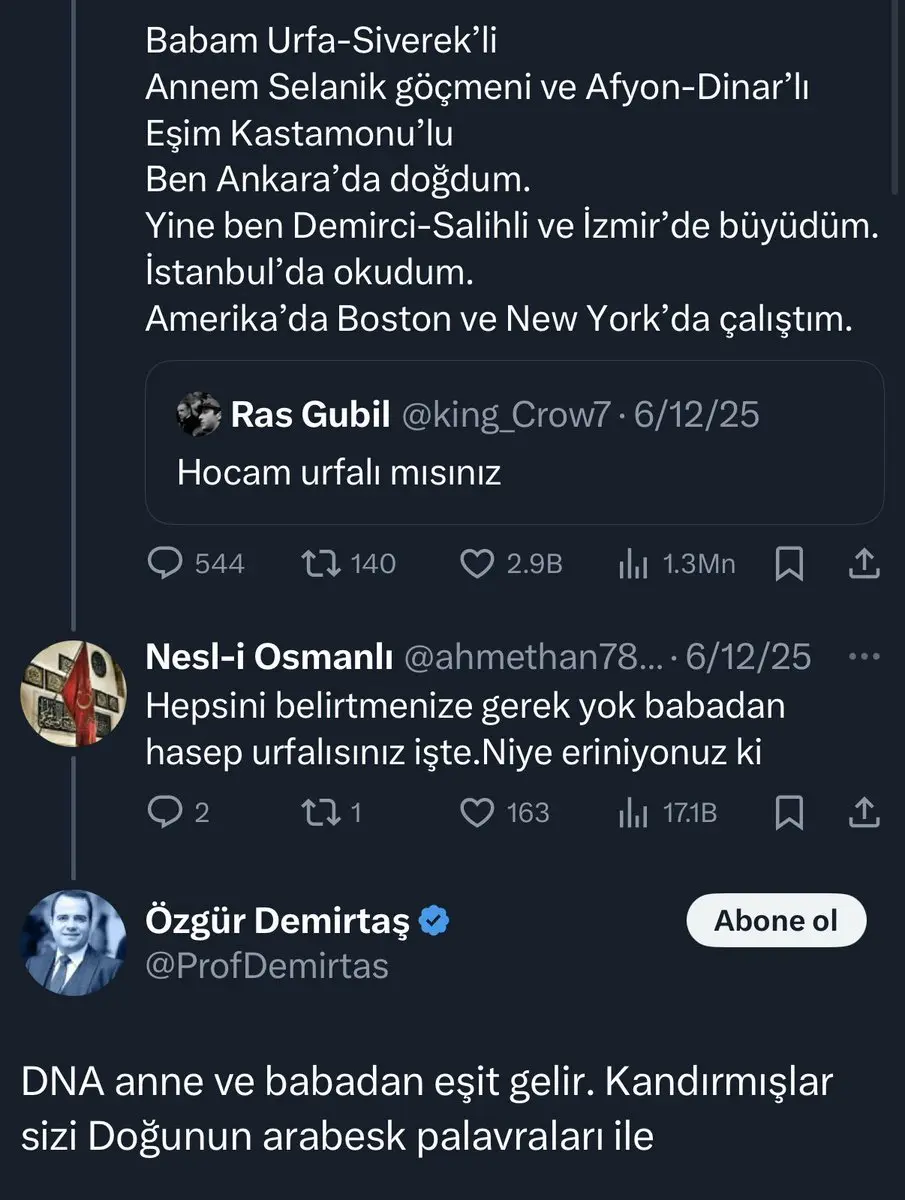Like the tweet with 2.9B likes
Viewport: 905px width, 1200px height.
(478, 564)
